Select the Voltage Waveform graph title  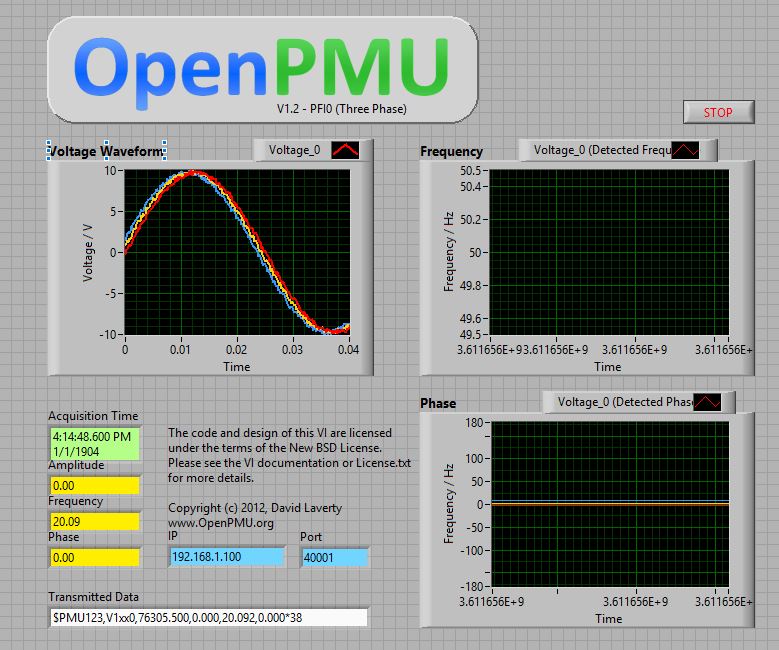tap(106, 151)
